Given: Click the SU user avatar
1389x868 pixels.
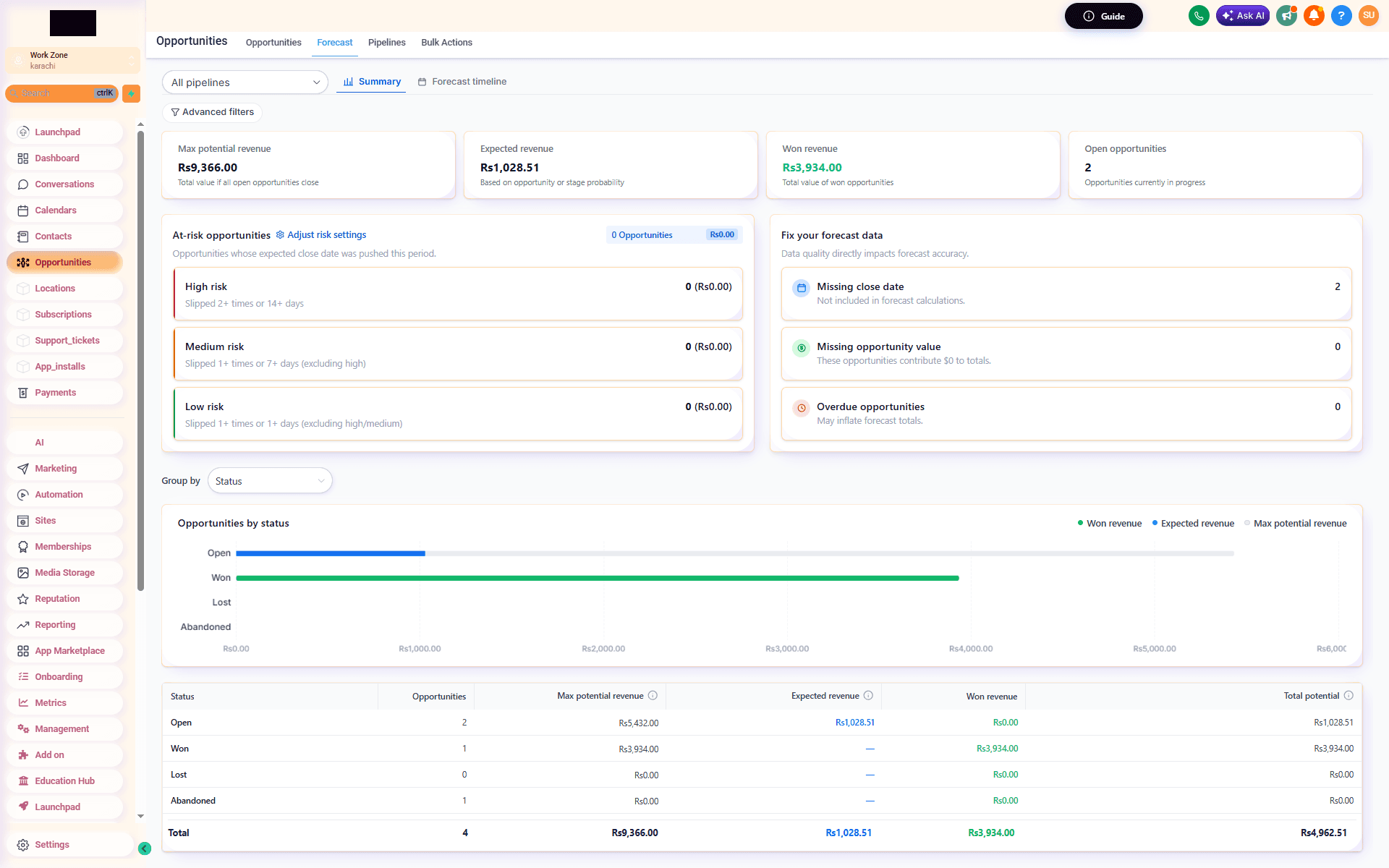Looking at the screenshot, I should coord(1369,16).
